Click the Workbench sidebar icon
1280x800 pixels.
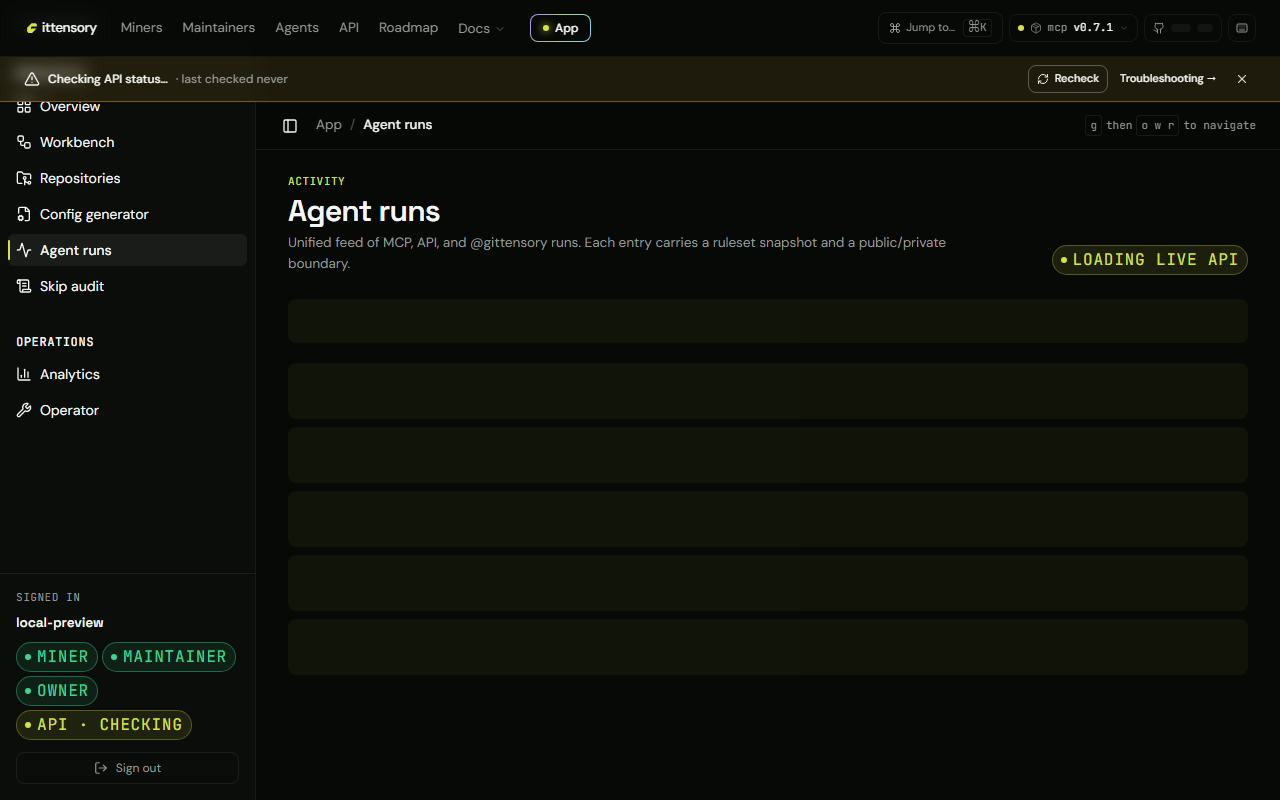click(x=24, y=142)
